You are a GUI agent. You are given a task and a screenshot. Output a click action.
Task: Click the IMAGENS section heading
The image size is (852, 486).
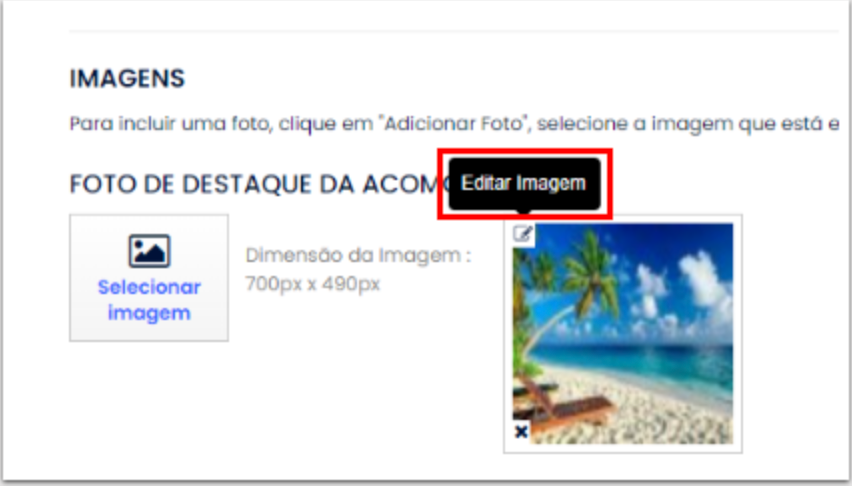127,78
